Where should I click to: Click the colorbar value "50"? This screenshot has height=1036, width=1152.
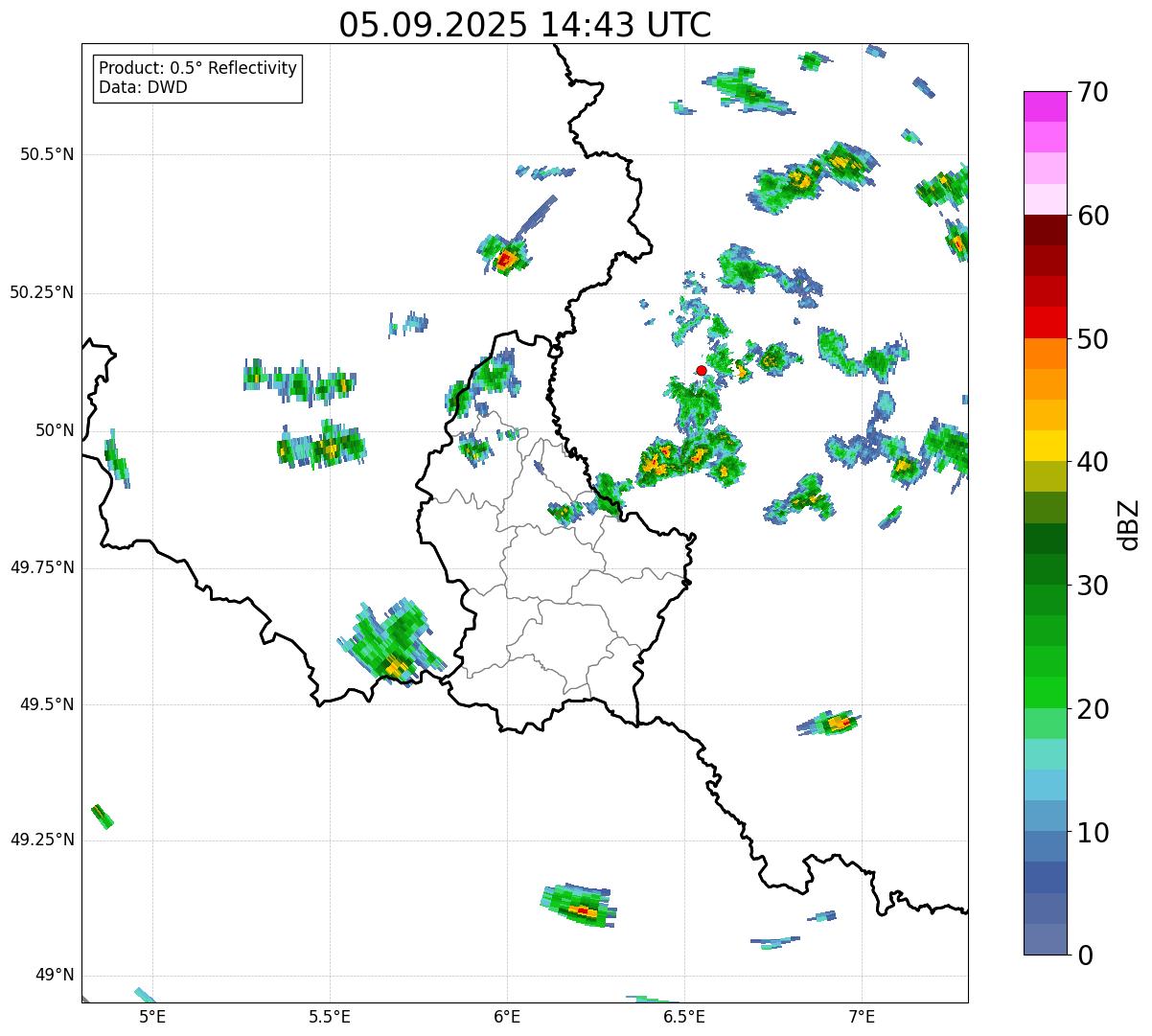(1093, 339)
